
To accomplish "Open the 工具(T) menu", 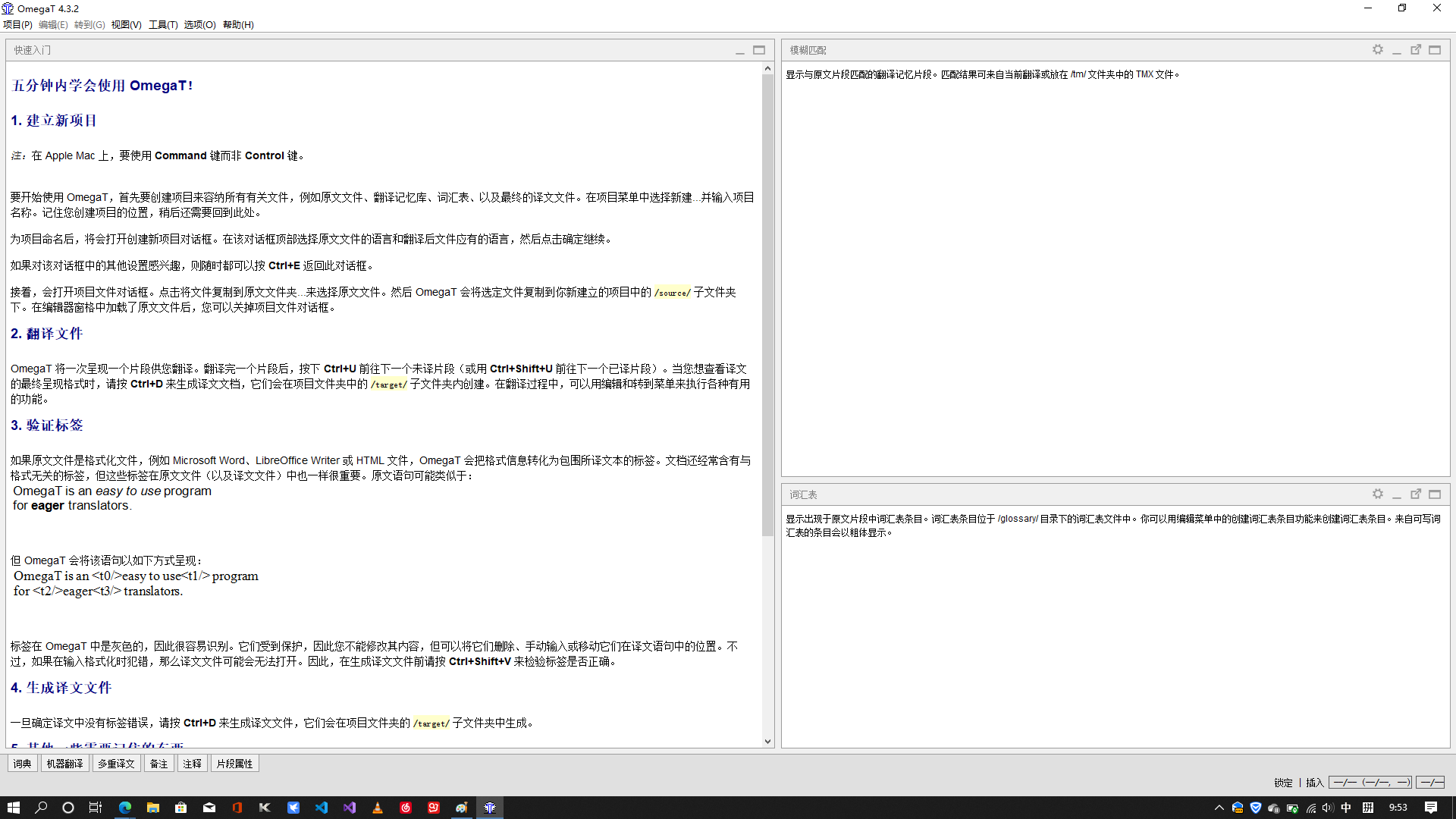I will (162, 24).
